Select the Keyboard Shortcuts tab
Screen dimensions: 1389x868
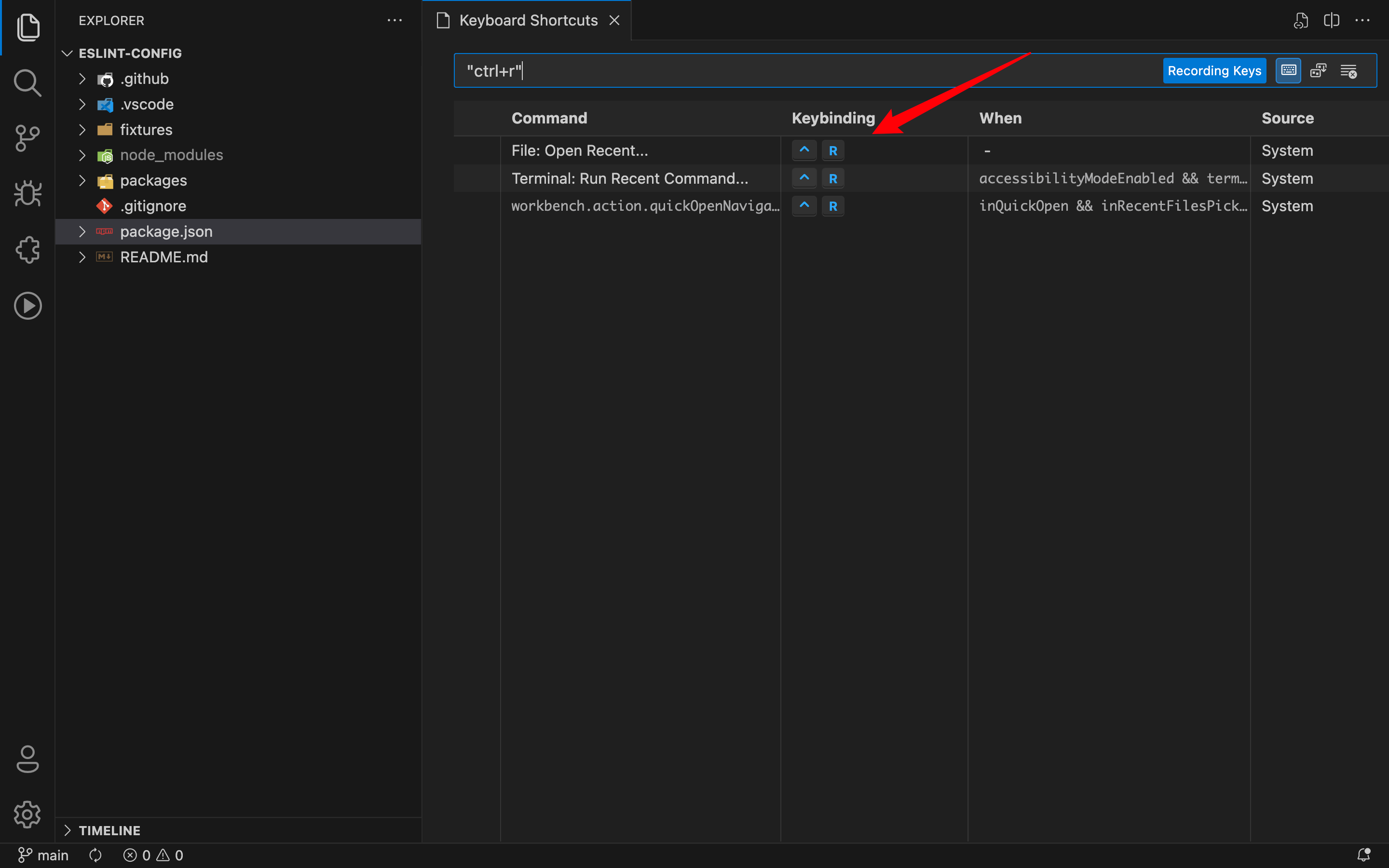coord(528,20)
